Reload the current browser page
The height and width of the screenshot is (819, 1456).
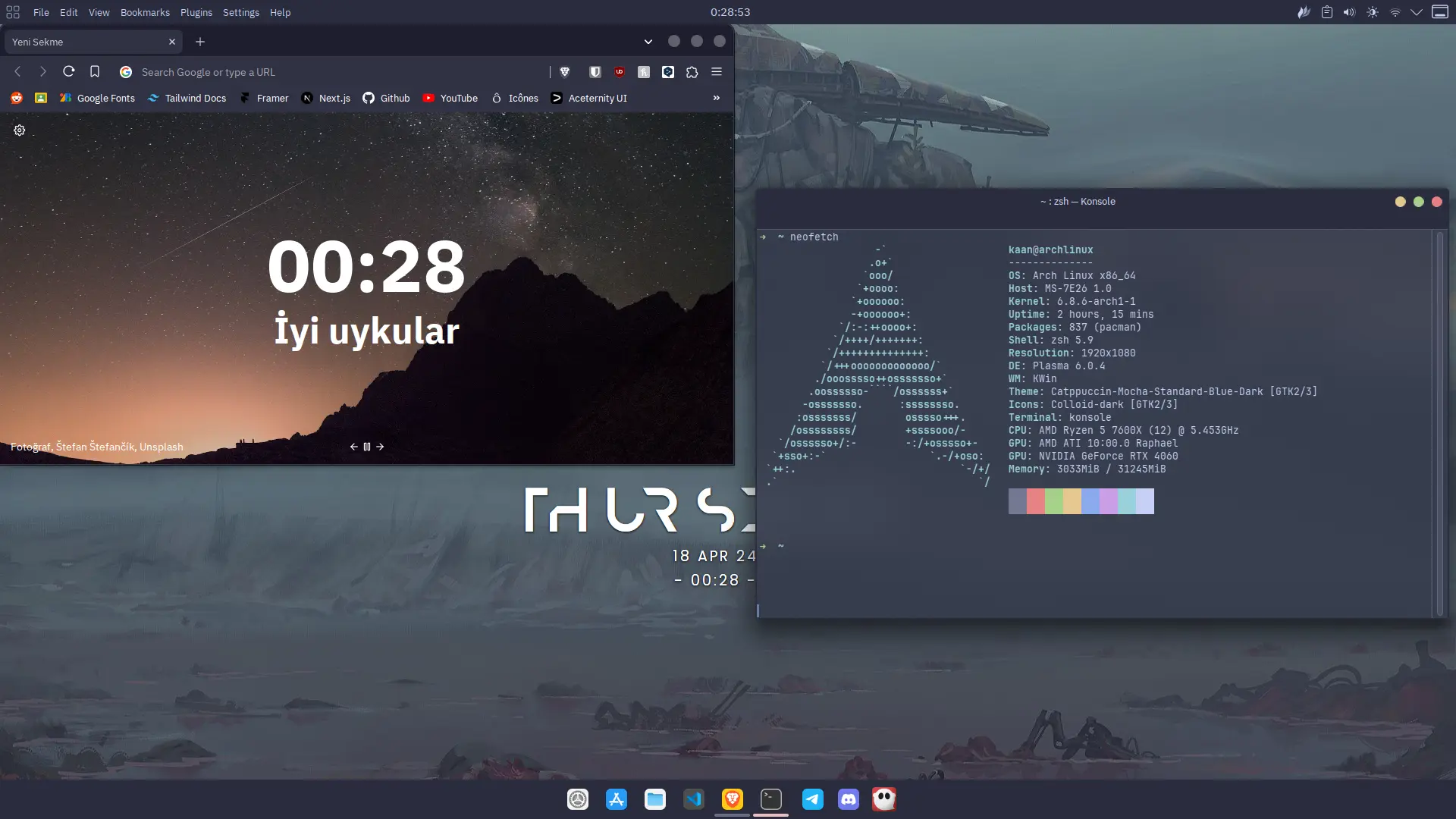pyautogui.click(x=68, y=71)
